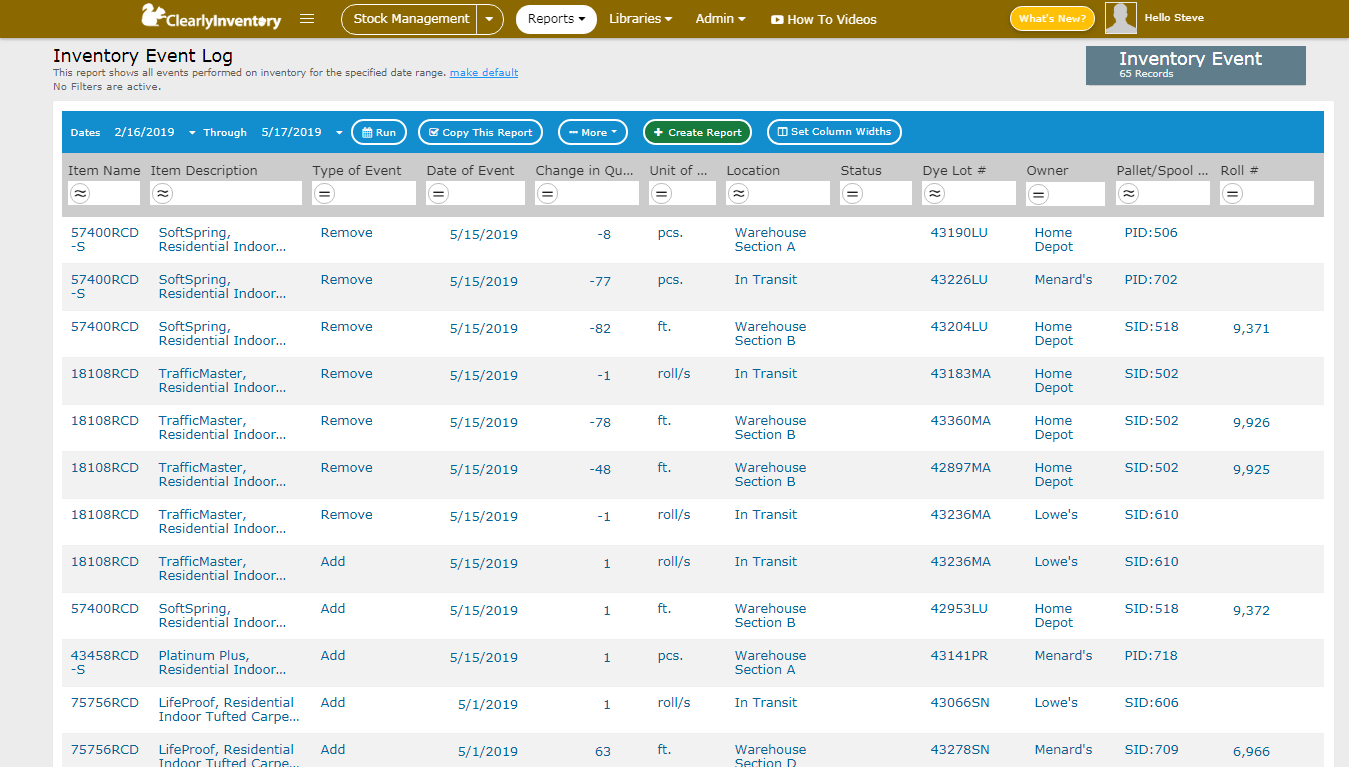Click PID:506 pallet cell
The image size is (1349, 767).
pos(1151,233)
